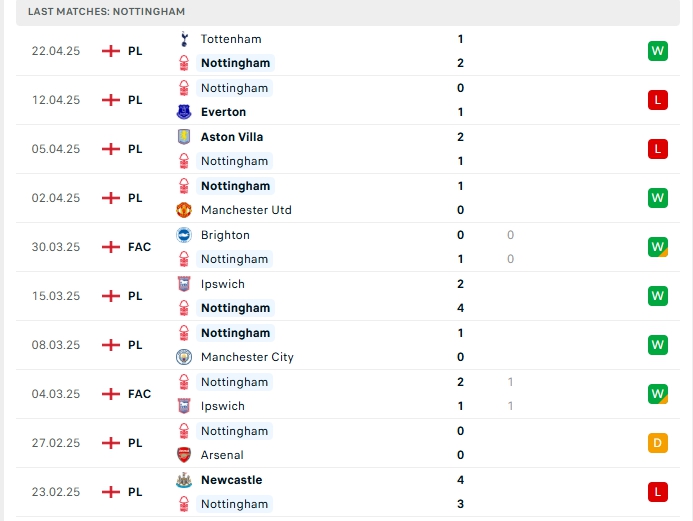
Task: Click the Last Matches: Nottingham header
Action: click(x=107, y=11)
